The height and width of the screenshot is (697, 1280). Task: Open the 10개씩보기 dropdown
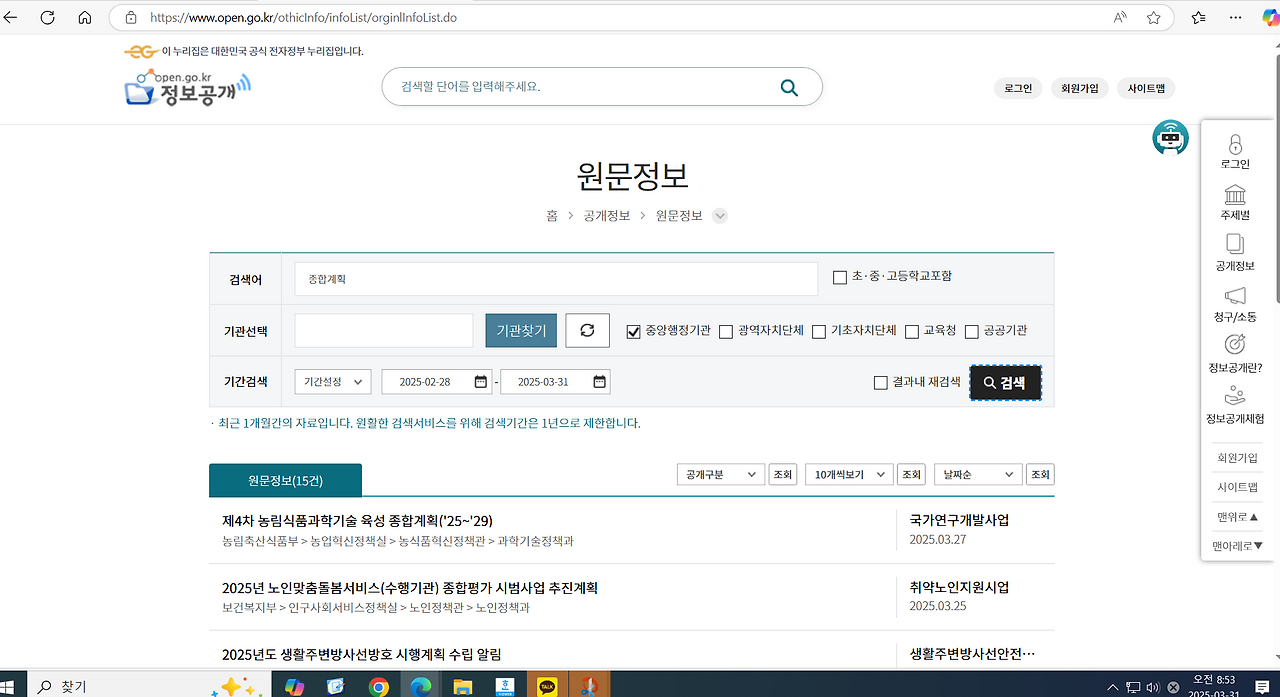click(849, 474)
